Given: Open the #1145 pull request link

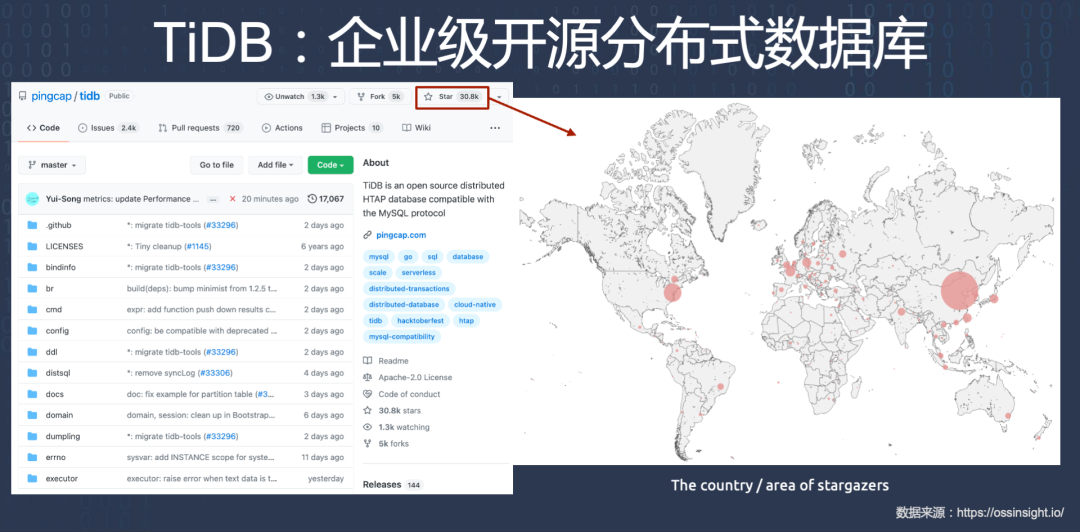Looking at the screenshot, I should click(197, 247).
